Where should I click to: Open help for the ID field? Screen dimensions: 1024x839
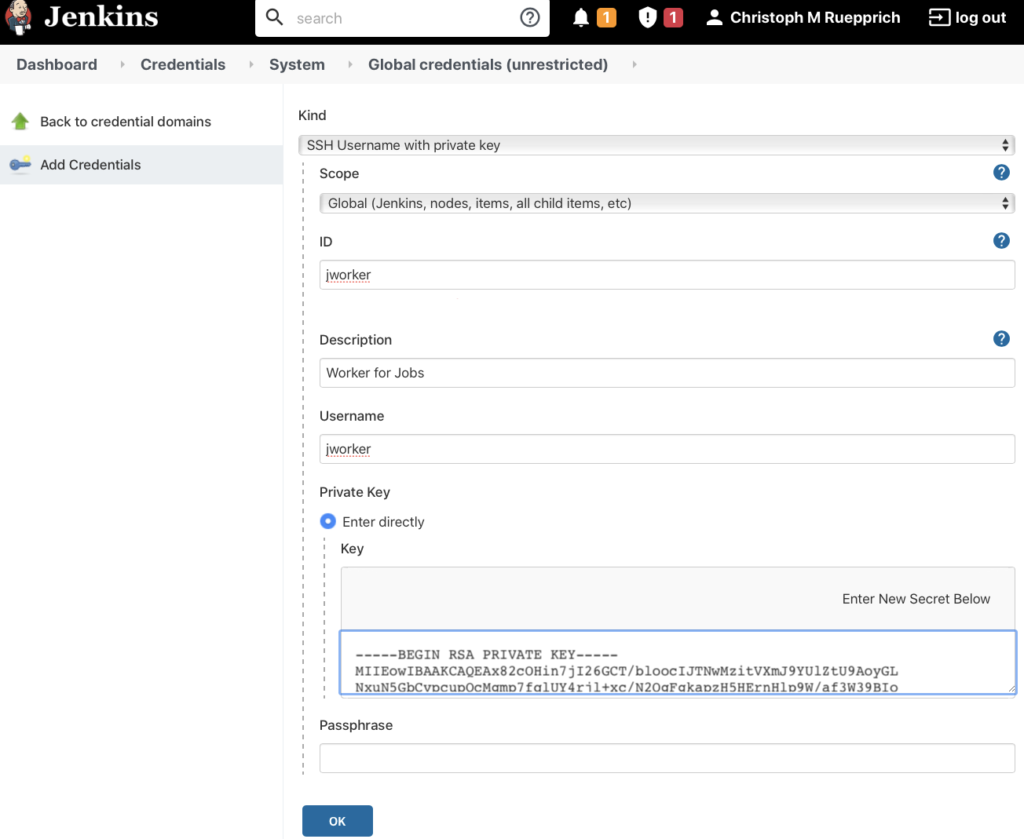tap(1001, 241)
